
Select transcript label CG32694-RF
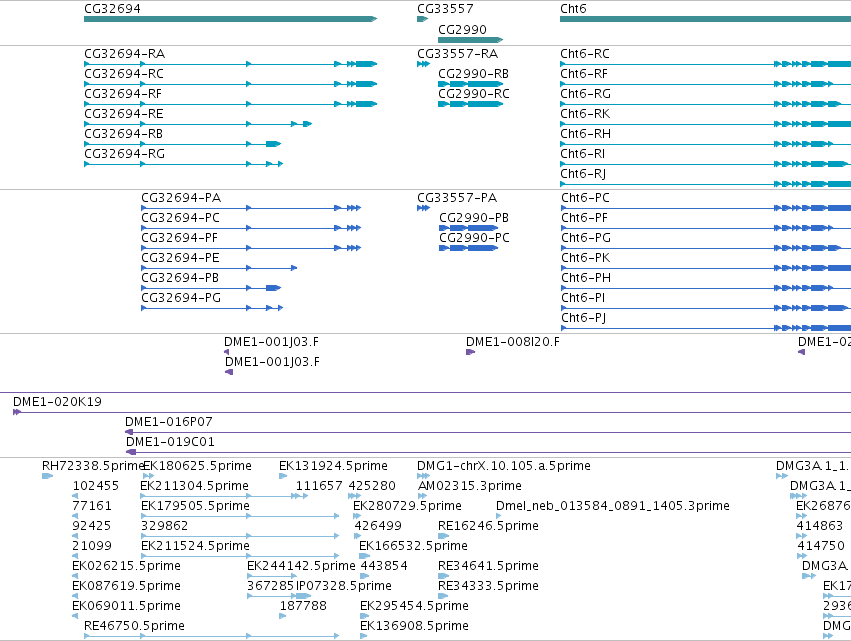tap(123, 94)
